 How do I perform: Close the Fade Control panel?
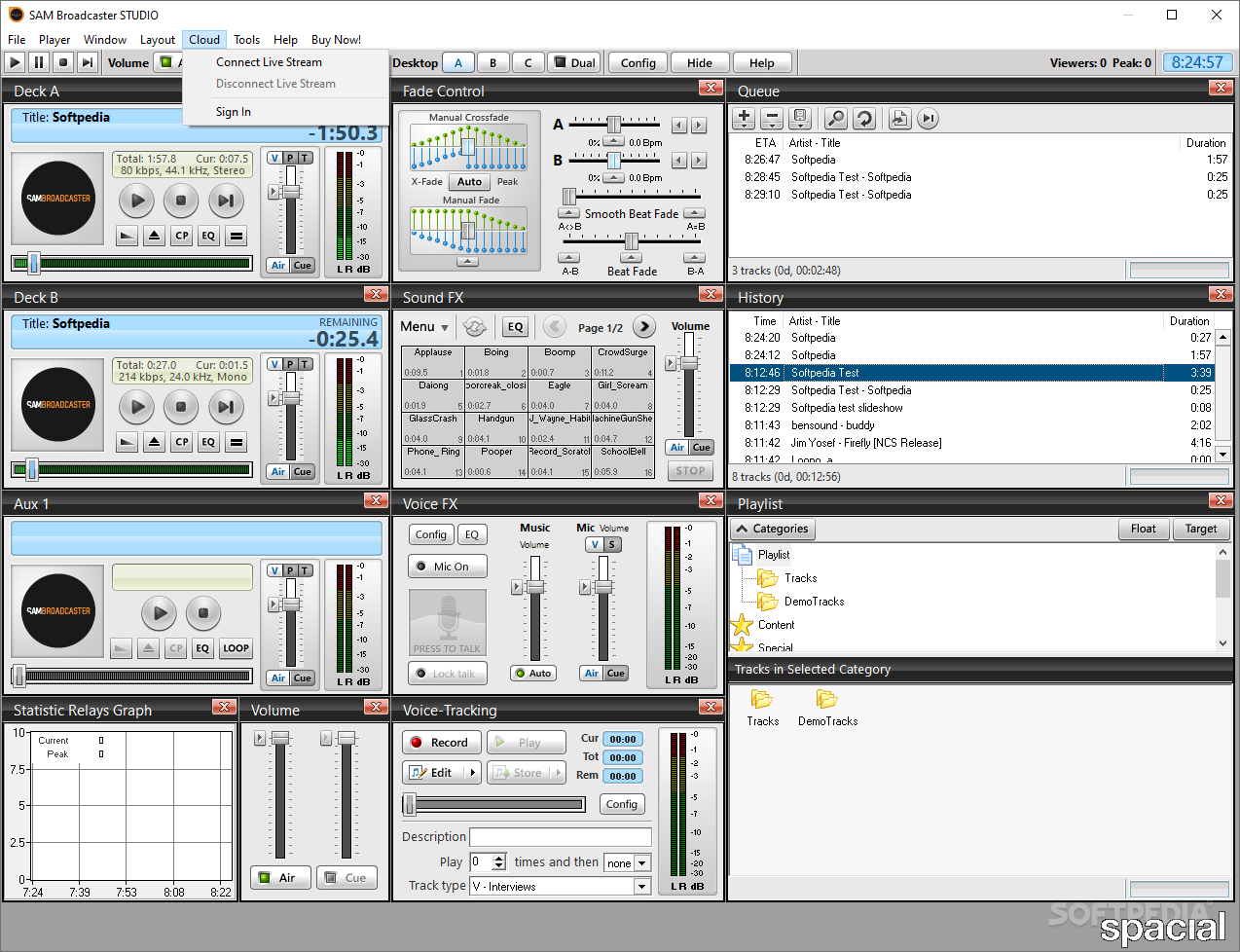click(711, 88)
